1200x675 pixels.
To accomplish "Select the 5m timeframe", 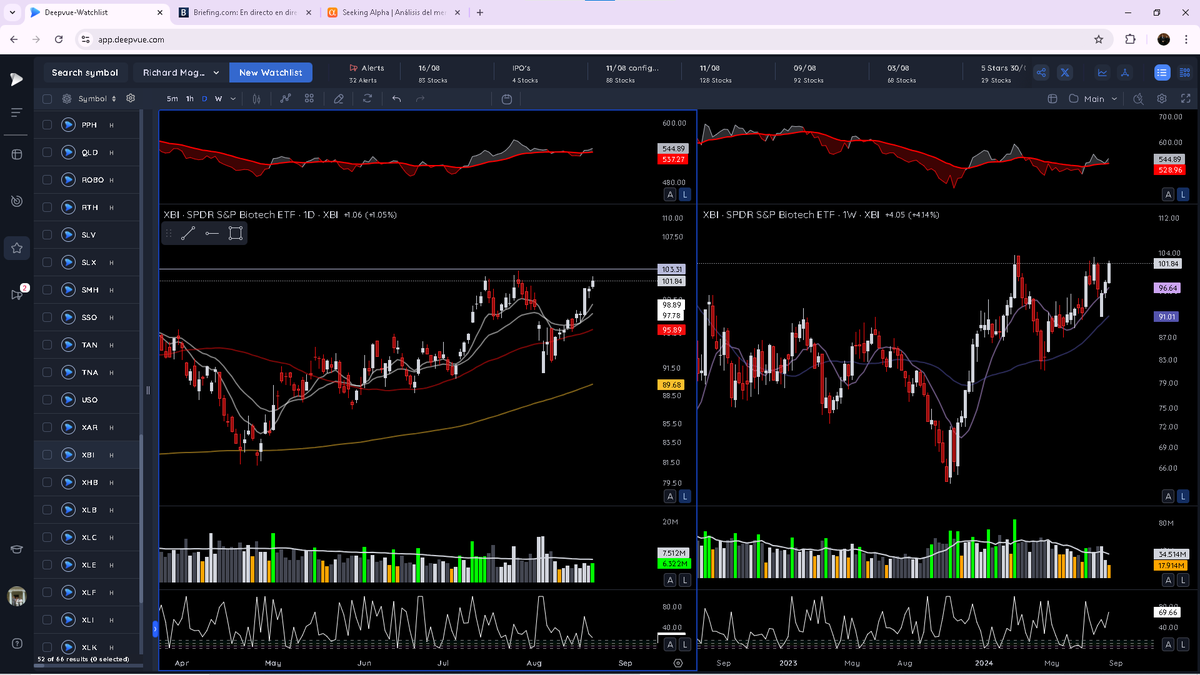I will tap(172, 99).
